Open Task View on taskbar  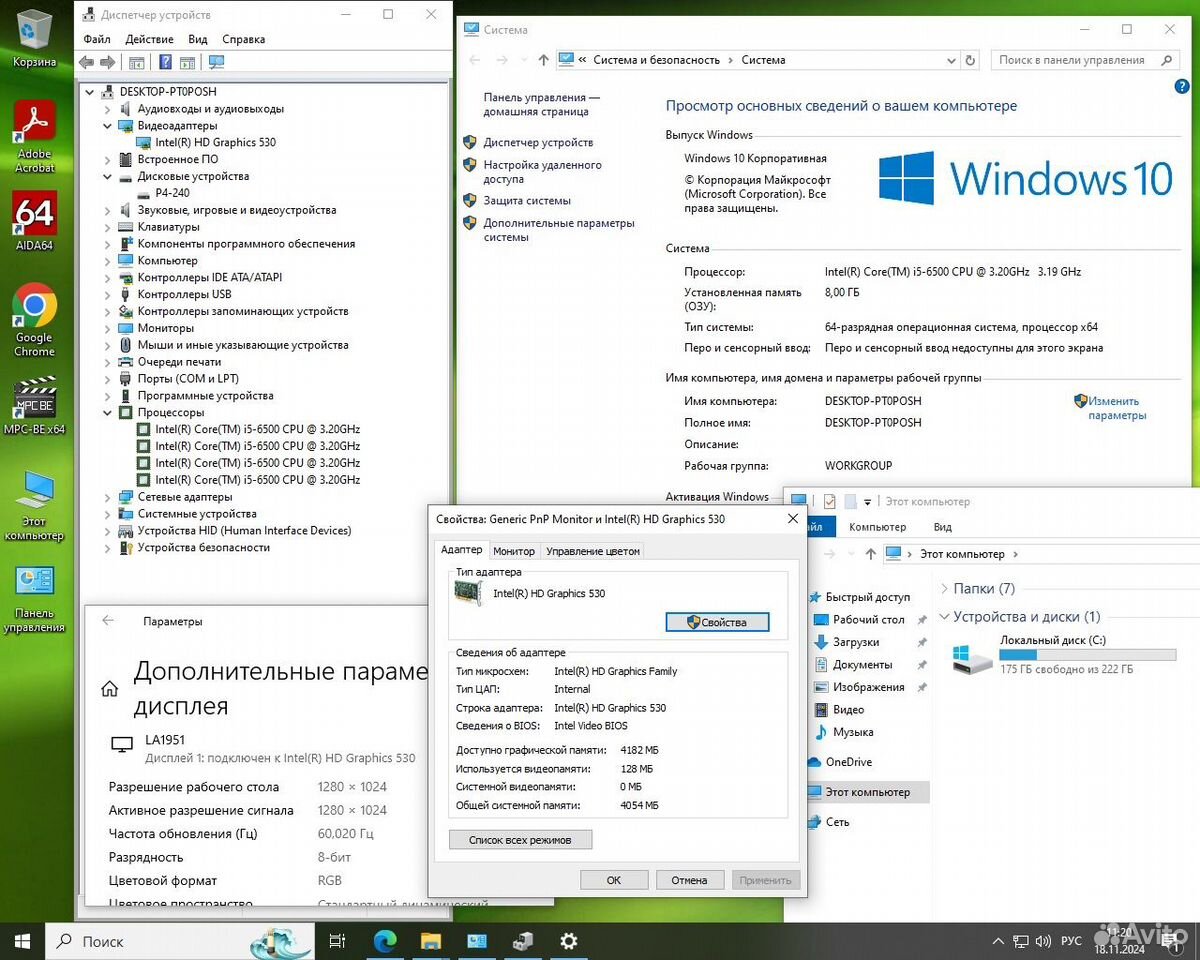[337, 941]
